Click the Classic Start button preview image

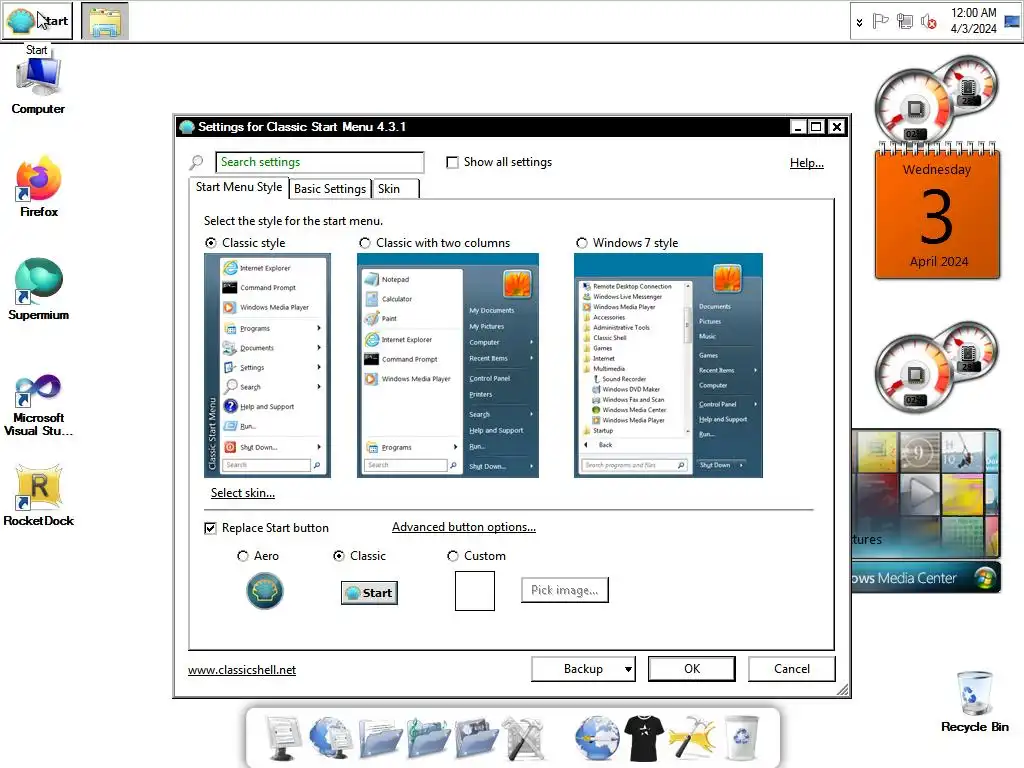(369, 592)
